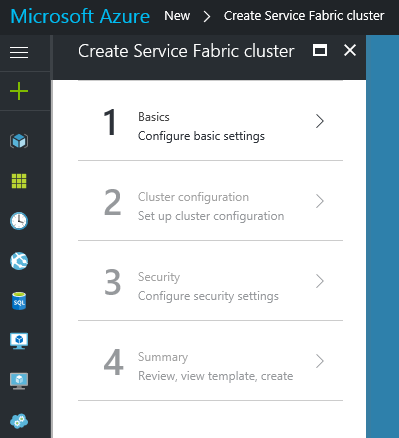Open the Recent clock icon in sidebar
The image size is (399, 438).
[19, 221]
